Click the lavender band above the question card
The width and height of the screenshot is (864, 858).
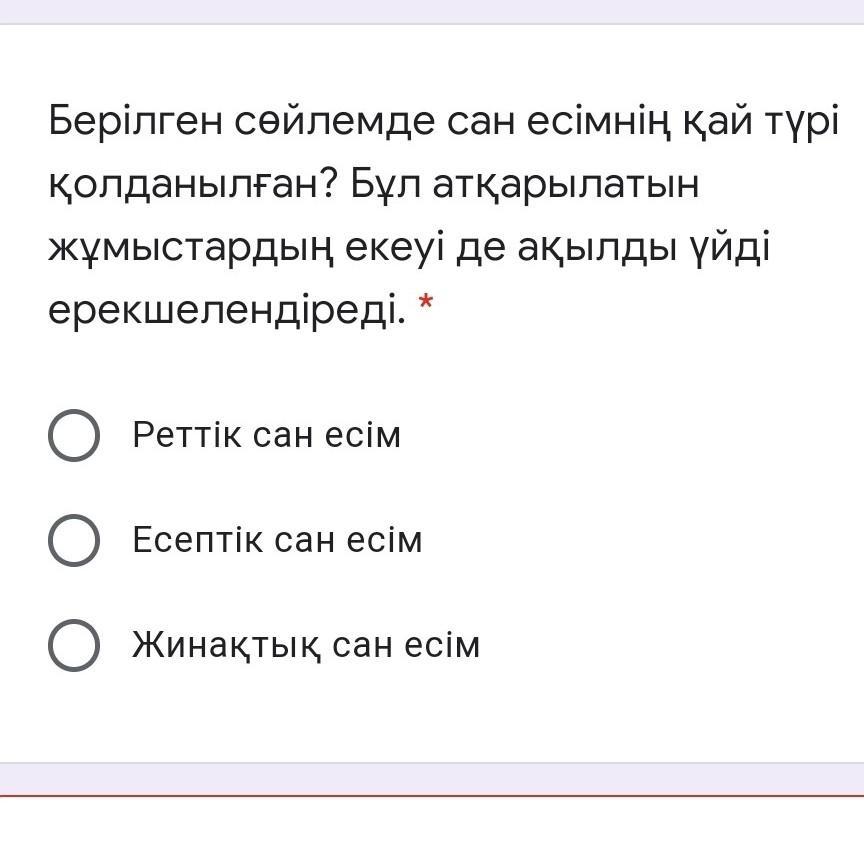(432, 11)
